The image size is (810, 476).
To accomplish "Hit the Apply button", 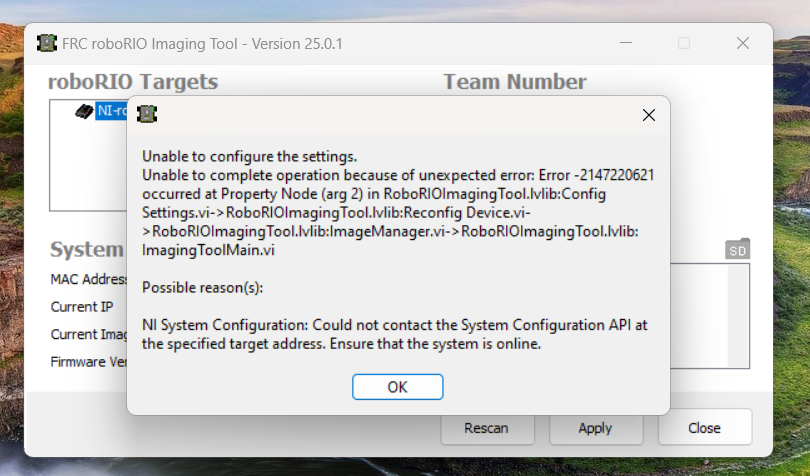I will coord(595,428).
